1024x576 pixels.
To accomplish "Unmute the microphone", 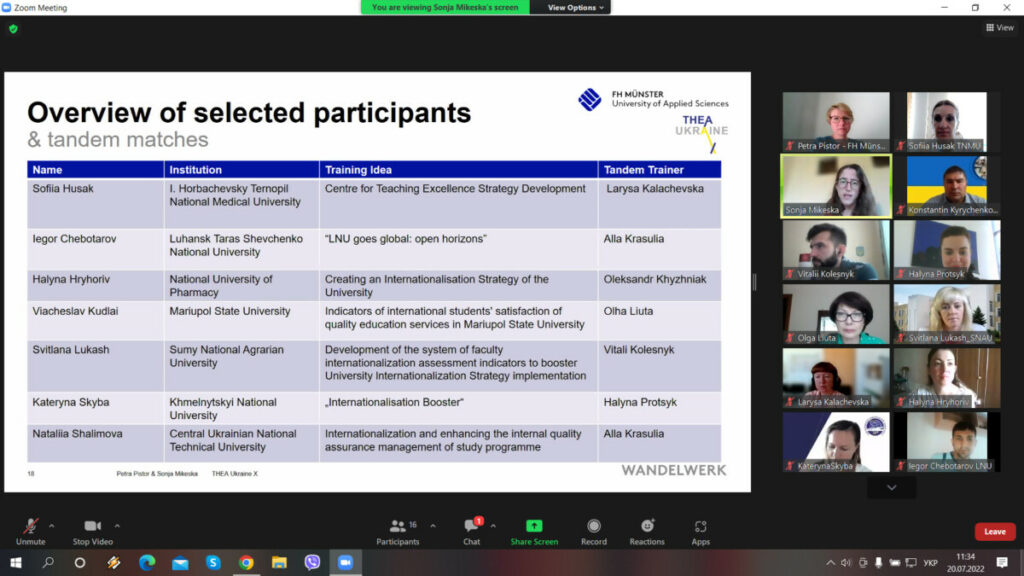I will (31, 528).
